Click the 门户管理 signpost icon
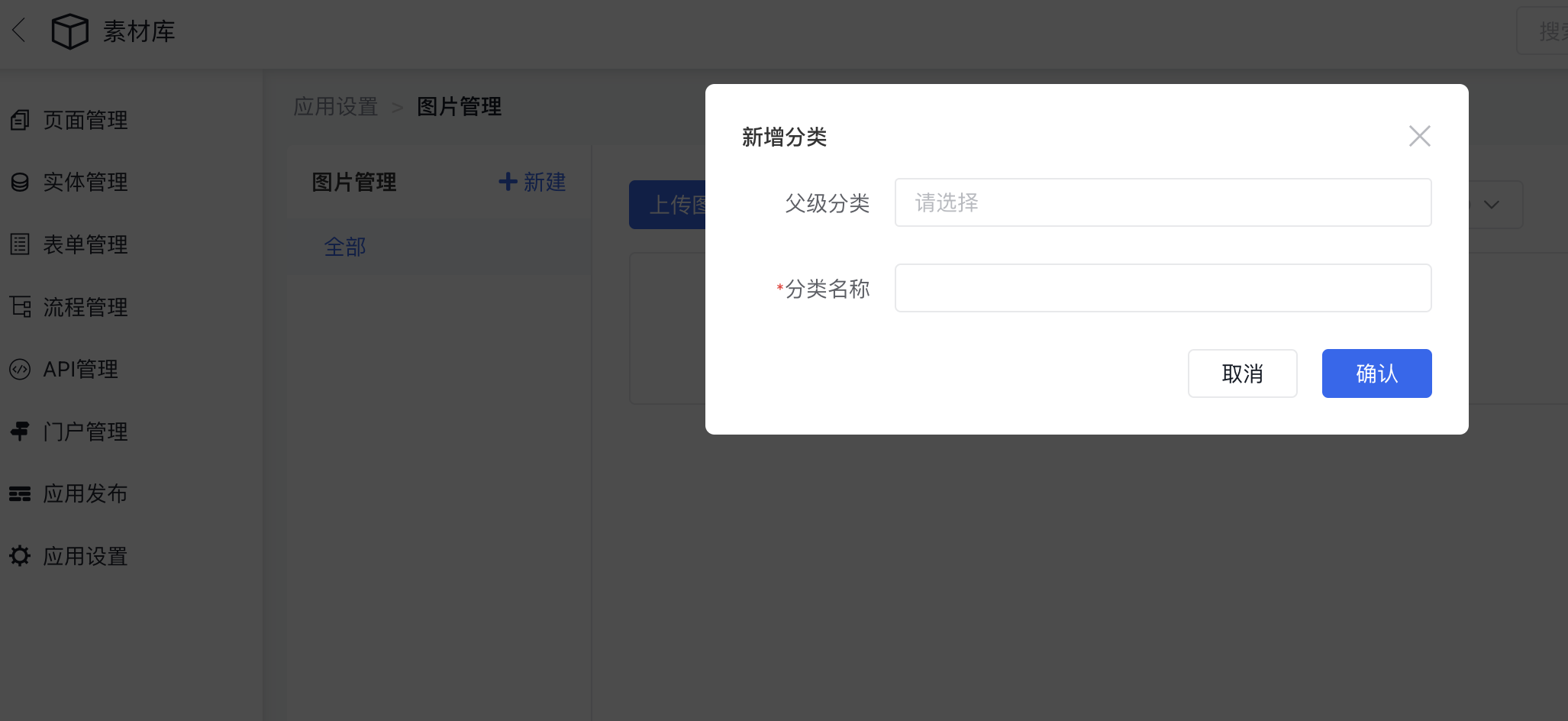This screenshot has height=721, width=1568. (x=20, y=432)
